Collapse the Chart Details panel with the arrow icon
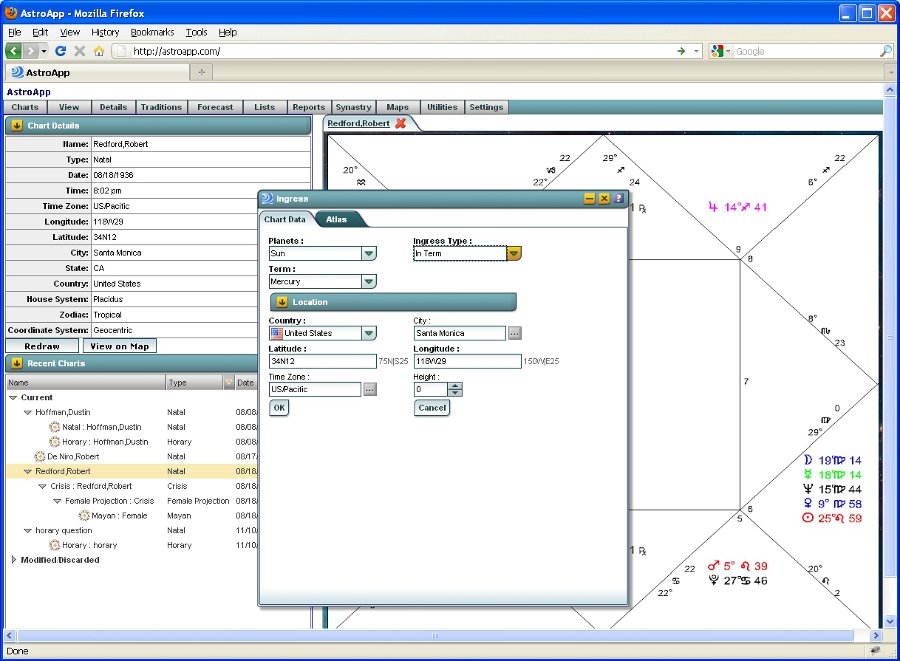 [17, 126]
